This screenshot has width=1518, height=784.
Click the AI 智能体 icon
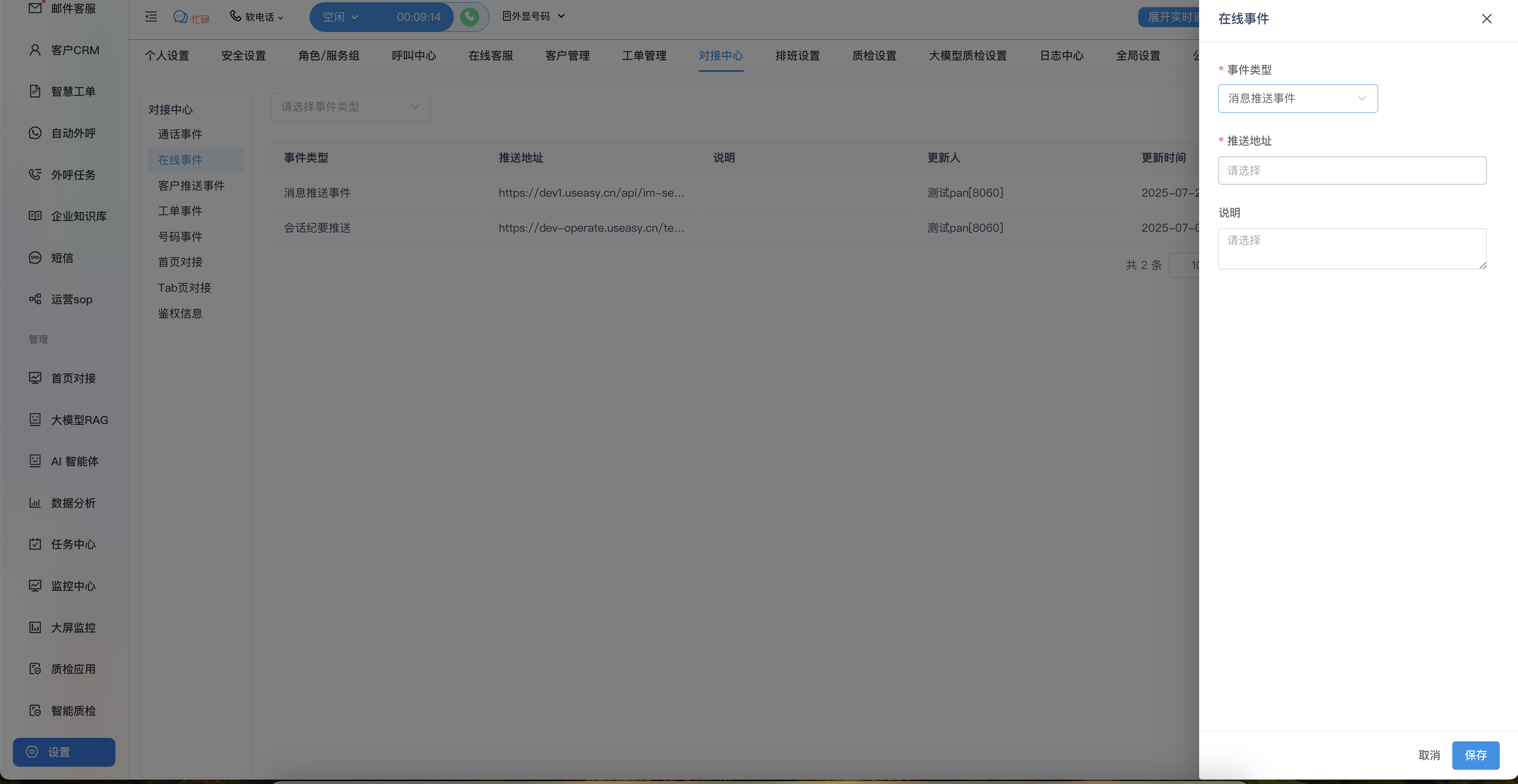click(x=36, y=461)
